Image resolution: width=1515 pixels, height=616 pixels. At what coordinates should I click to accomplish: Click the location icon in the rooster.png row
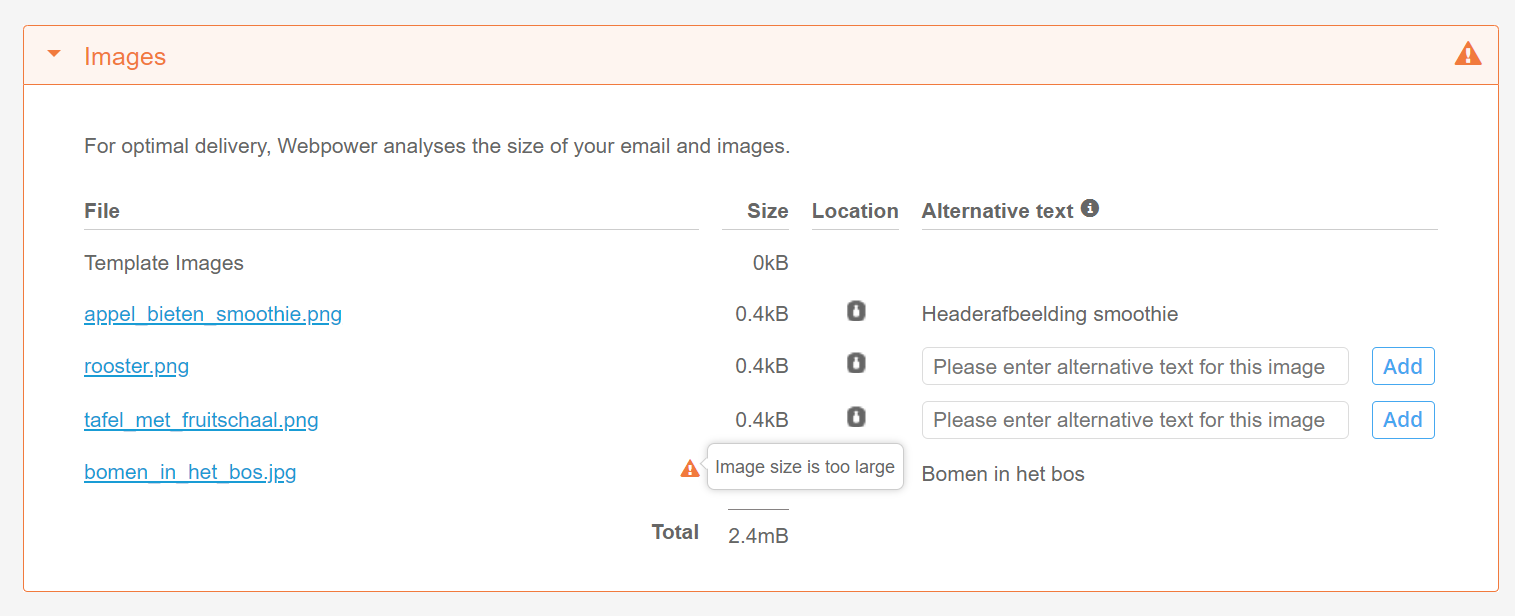tap(856, 363)
